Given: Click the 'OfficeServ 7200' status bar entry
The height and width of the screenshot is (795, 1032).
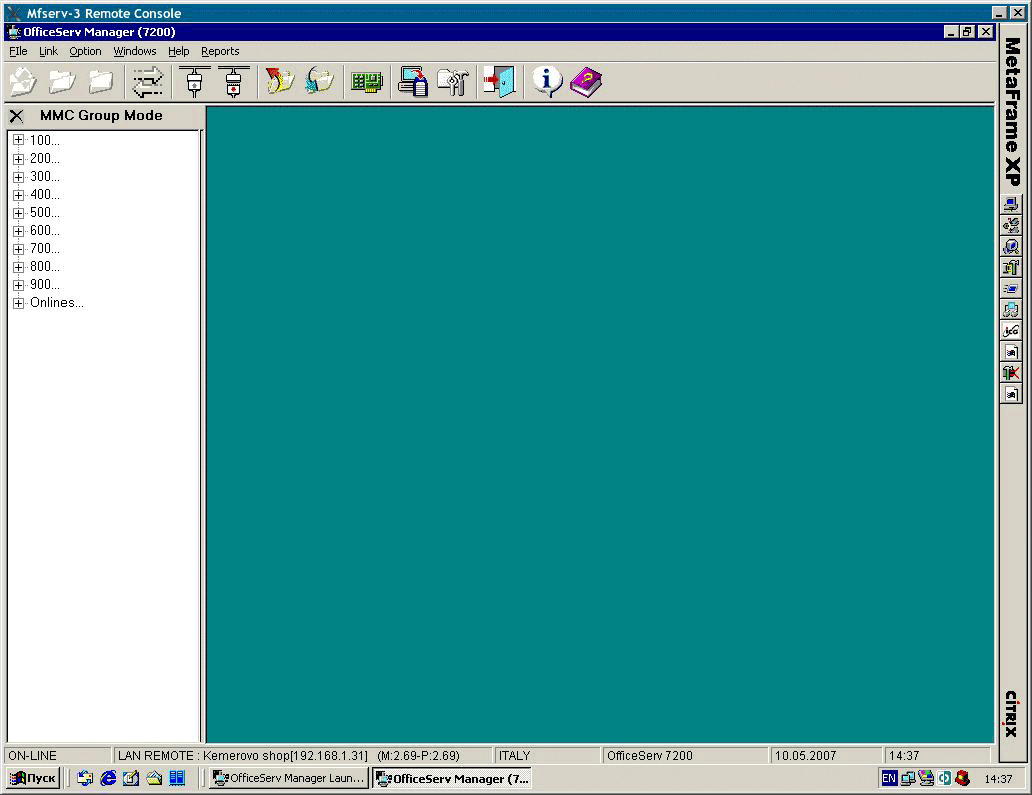Looking at the screenshot, I should pyautogui.click(x=684, y=756).
